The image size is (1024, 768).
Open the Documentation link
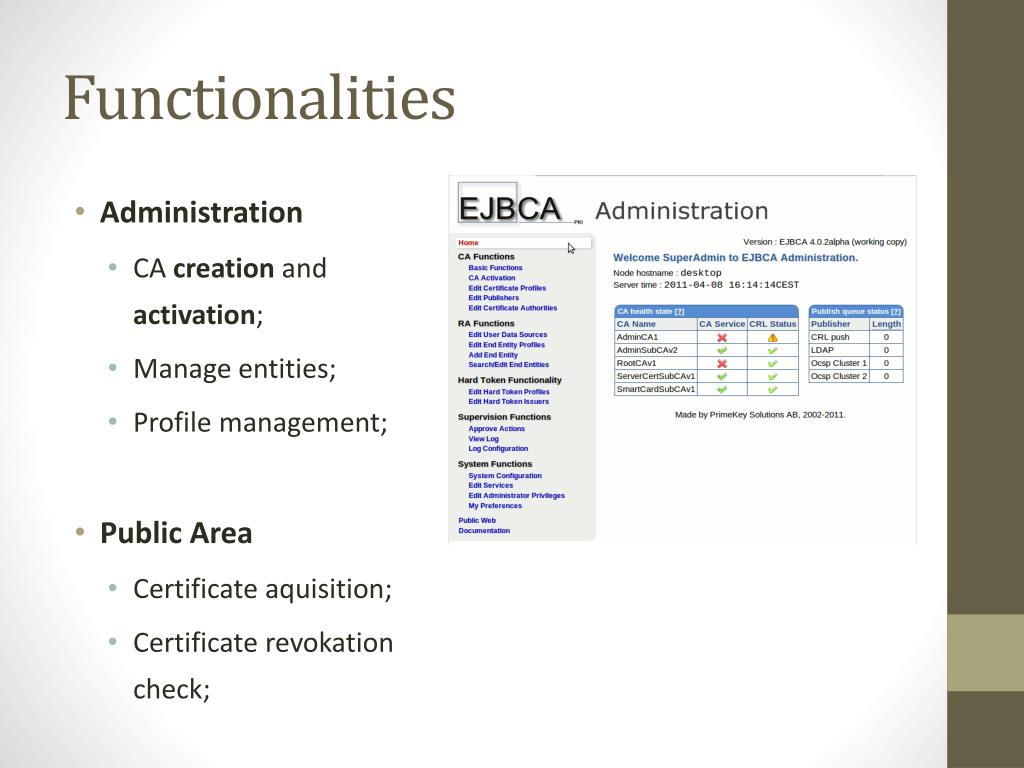pos(484,531)
